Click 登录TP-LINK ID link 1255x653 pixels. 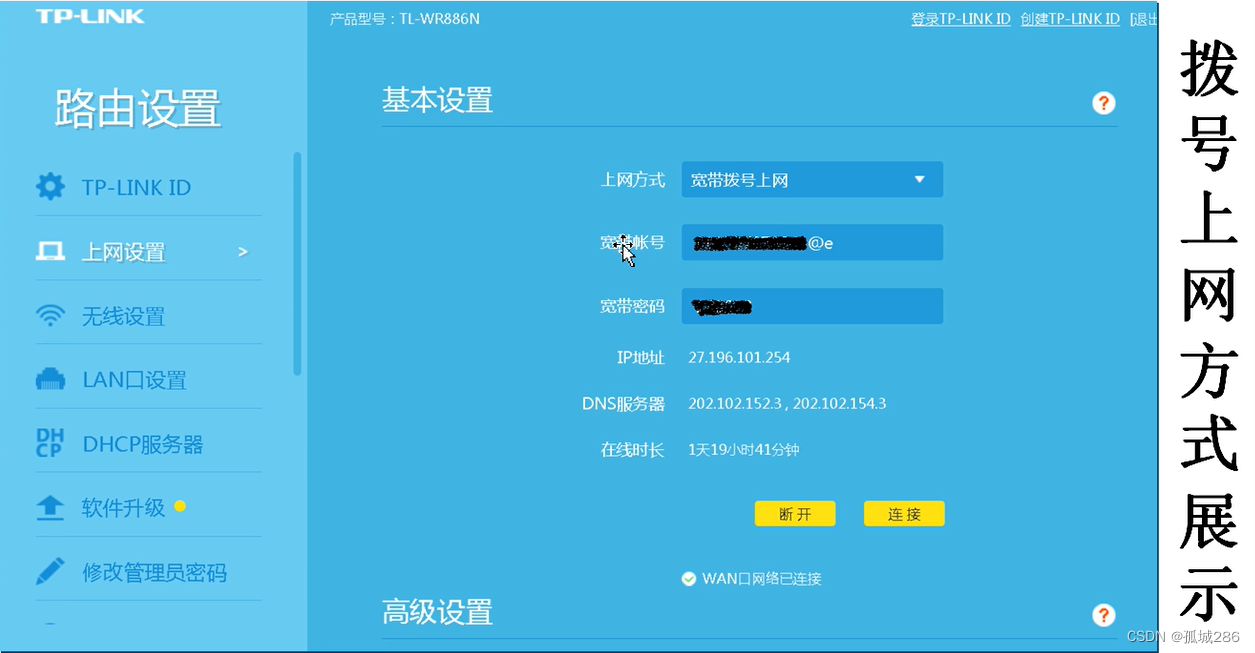[961, 19]
